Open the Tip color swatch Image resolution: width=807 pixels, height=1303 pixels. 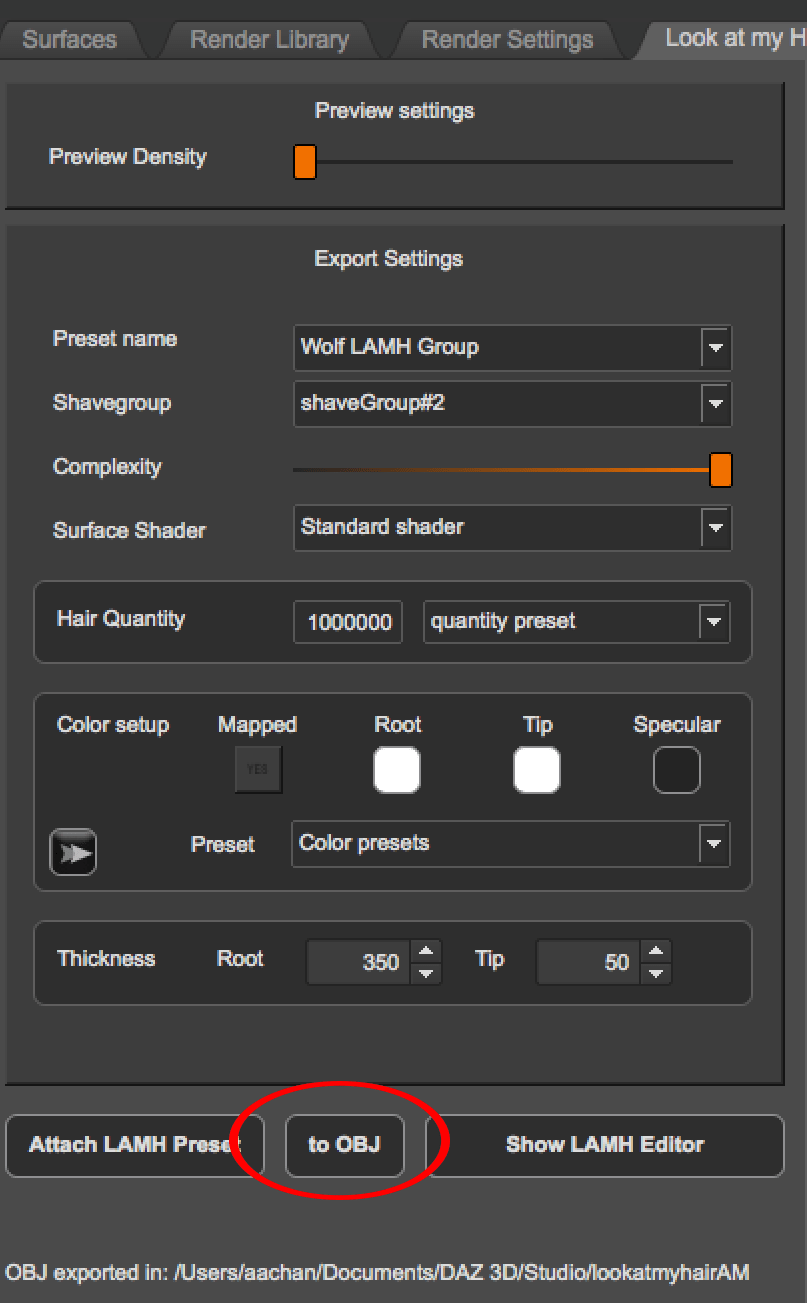tap(537, 770)
